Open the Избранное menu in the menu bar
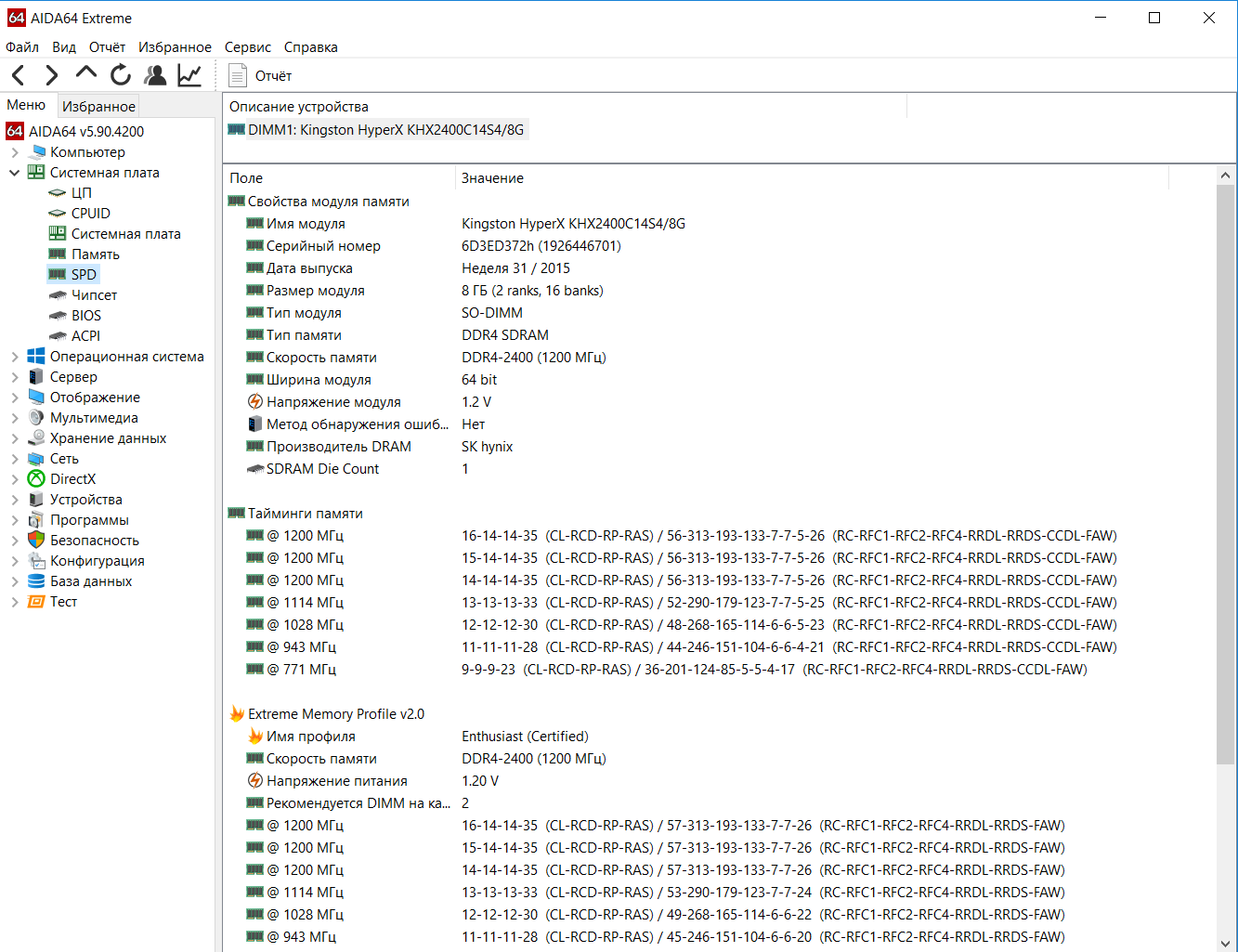Screen dimensions: 1238x952 point(175,47)
